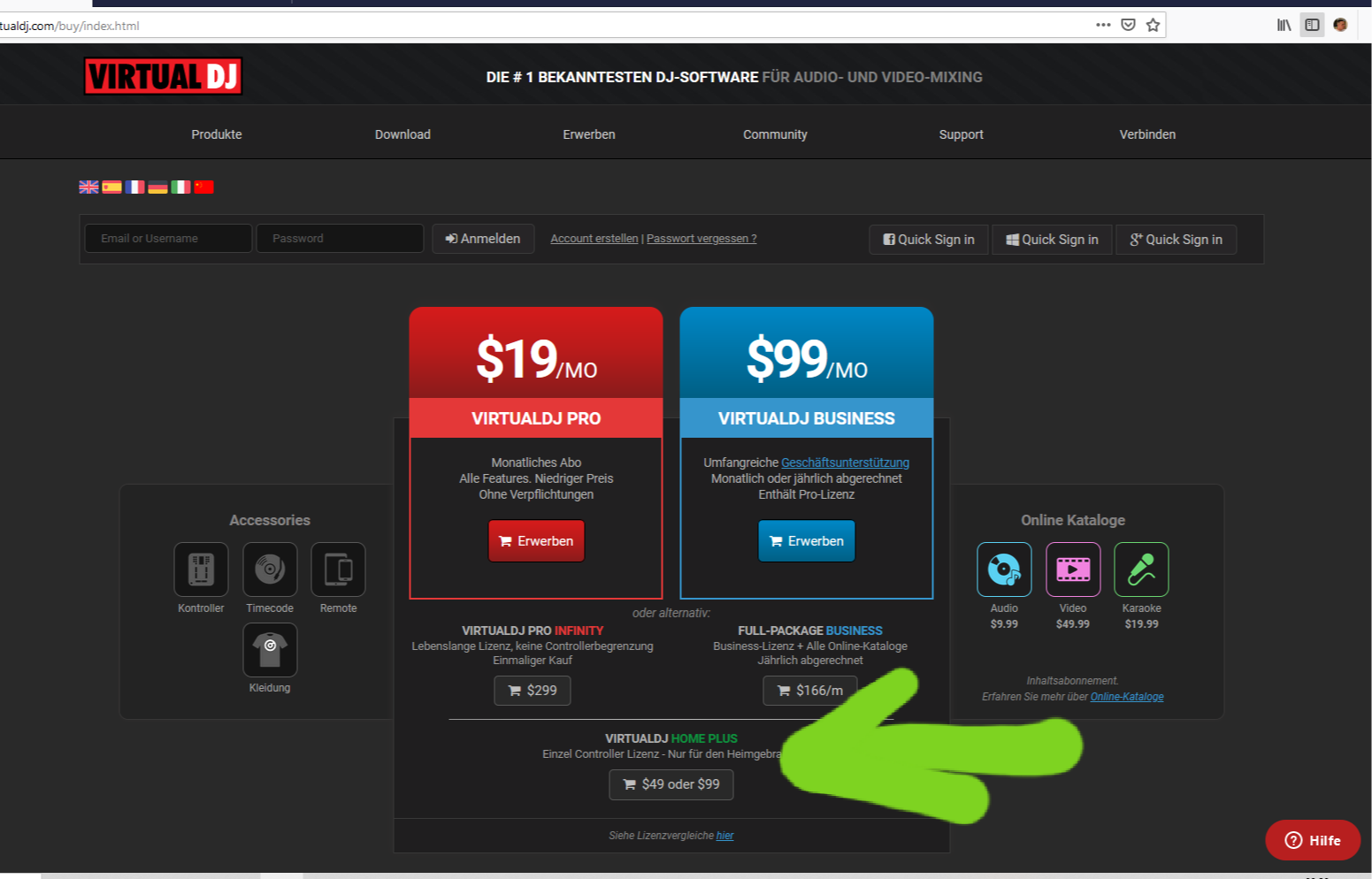Viewport: 1372px width, 879px height.
Task: Click the FULL-PACKAGE BUSINESS heading
Action: tap(810, 631)
